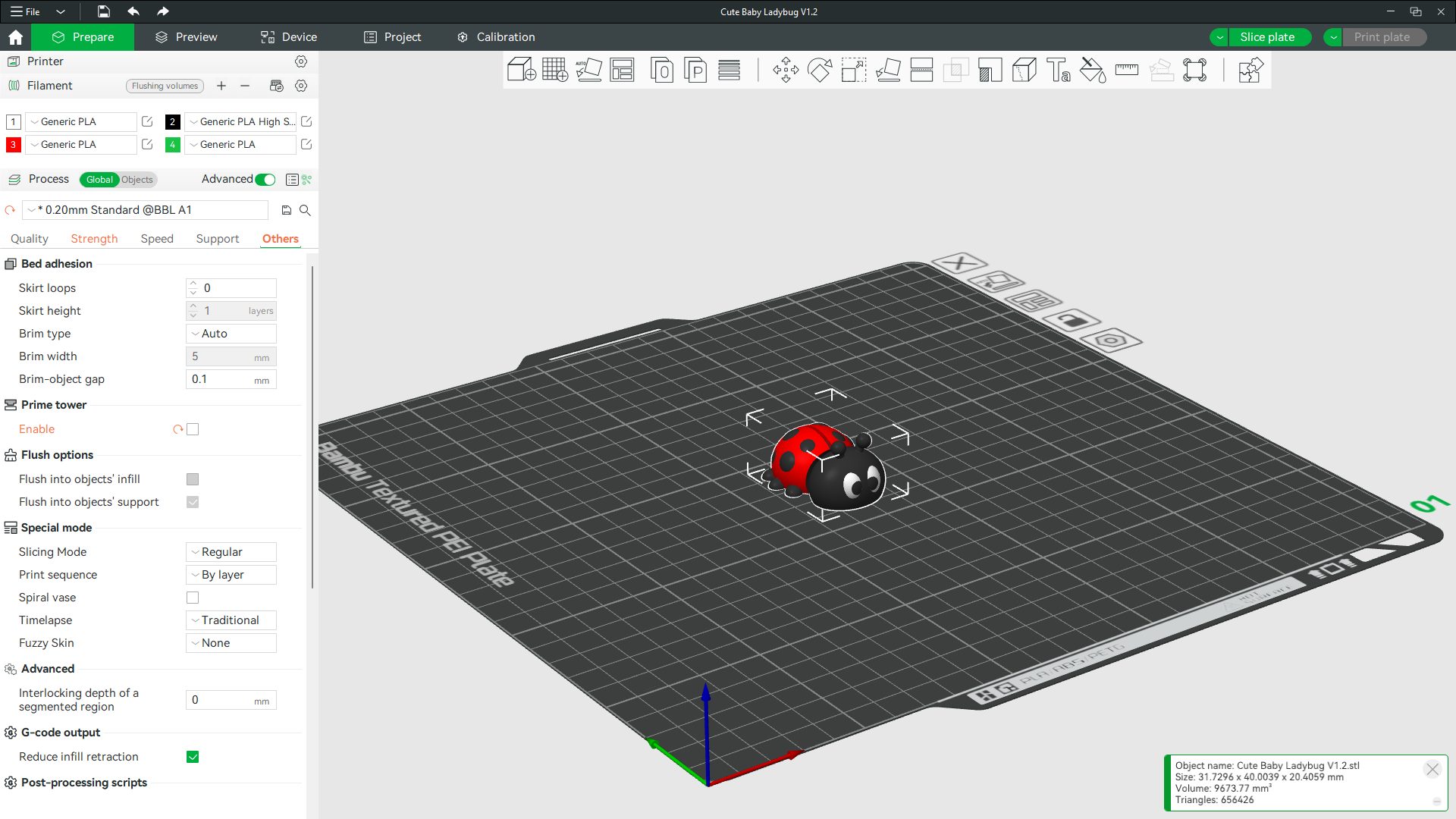The width and height of the screenshot is (1456, 819).
Task: Save the process preset
Action: point(287,210)
